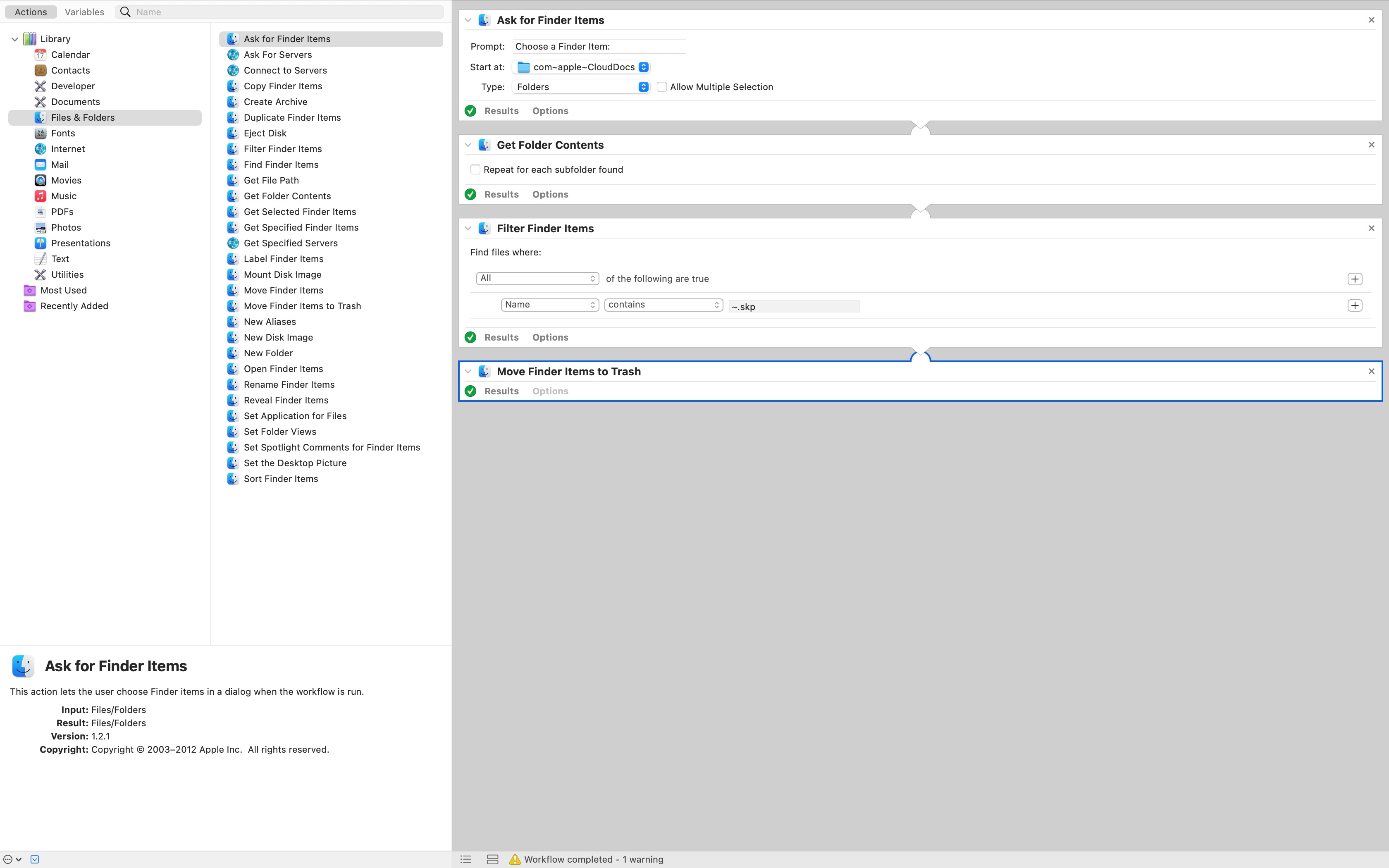Click the Name search field

point(287,12)
